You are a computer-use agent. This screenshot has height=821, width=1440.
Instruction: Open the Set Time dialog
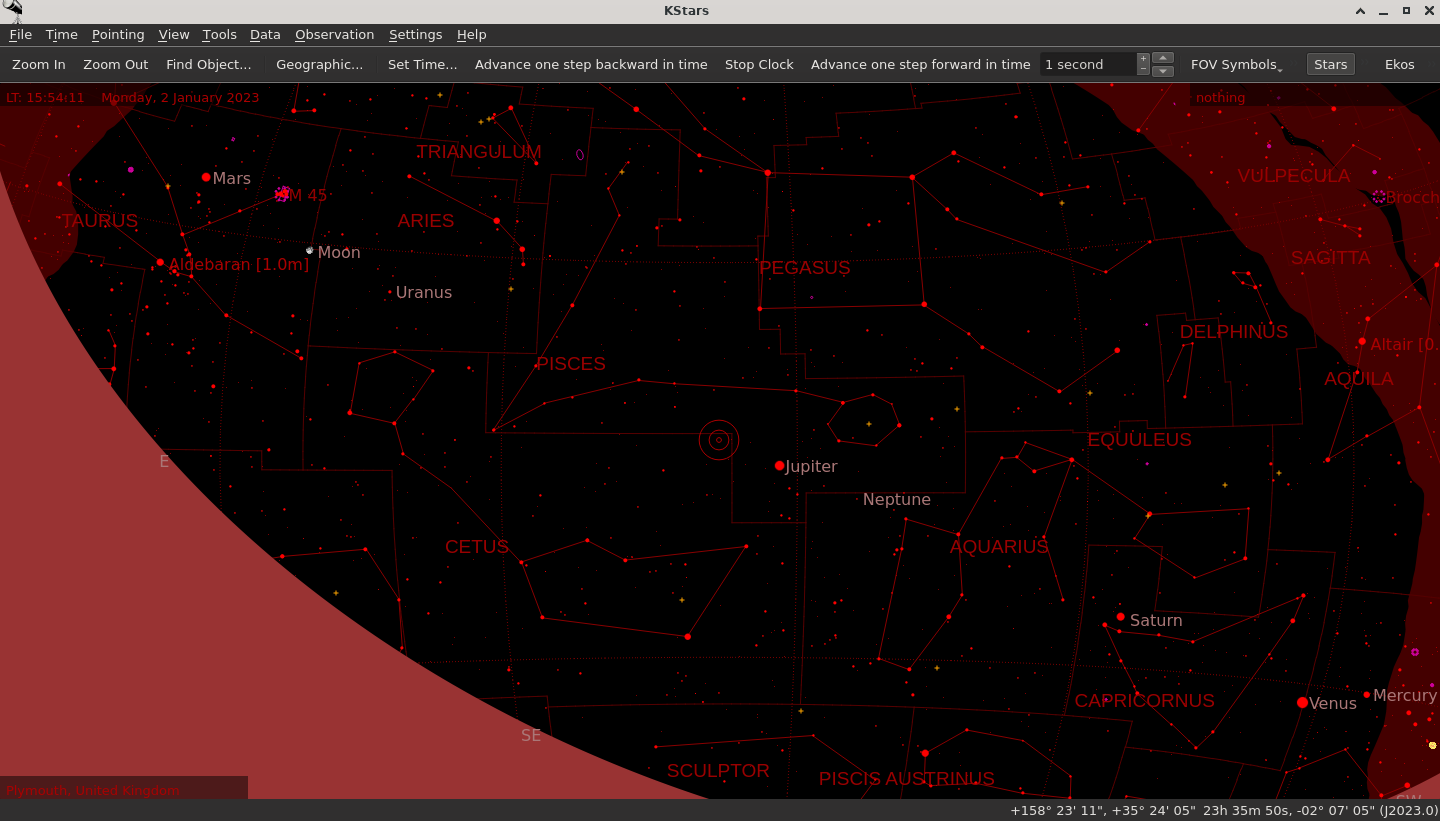tap(422, 64)
